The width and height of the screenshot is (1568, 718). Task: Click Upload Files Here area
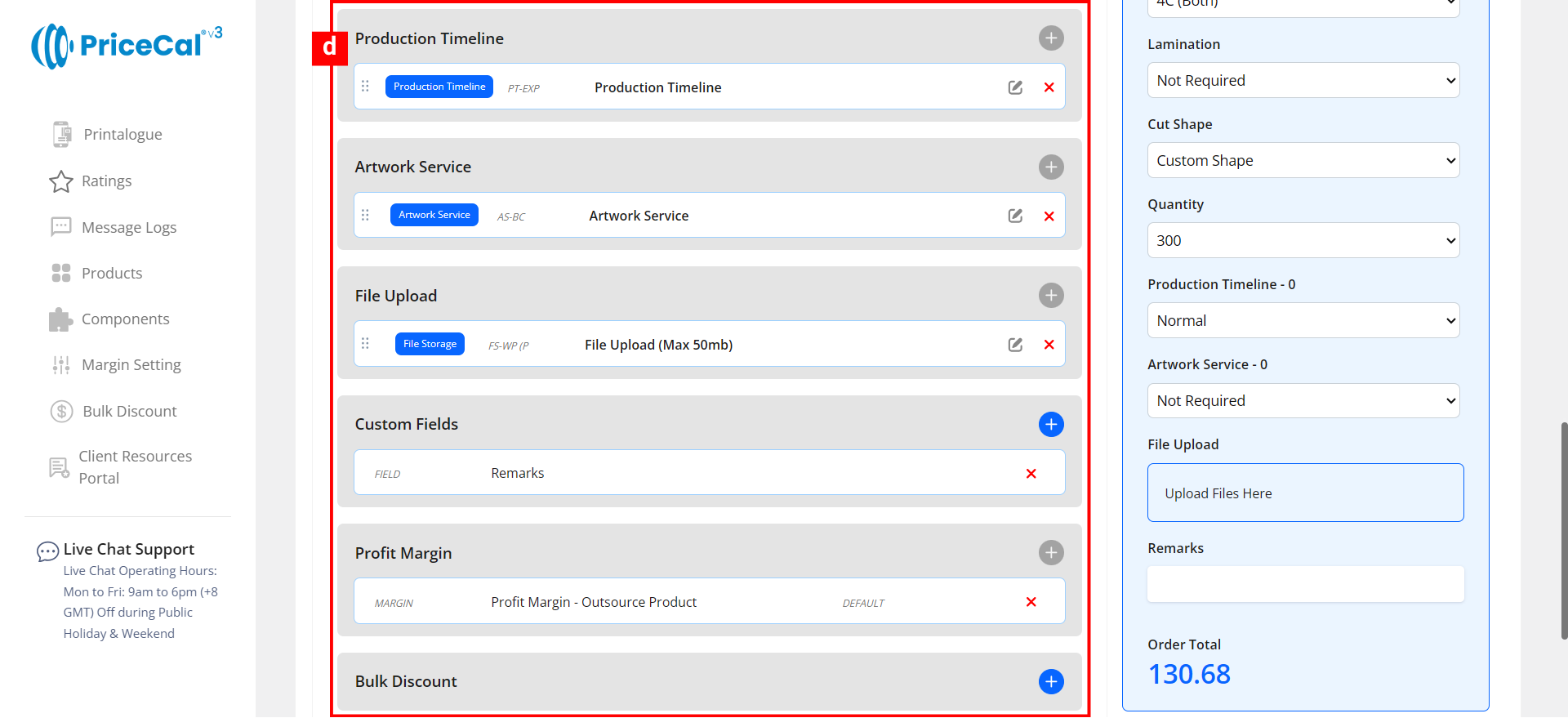[x=1304, y=493]
